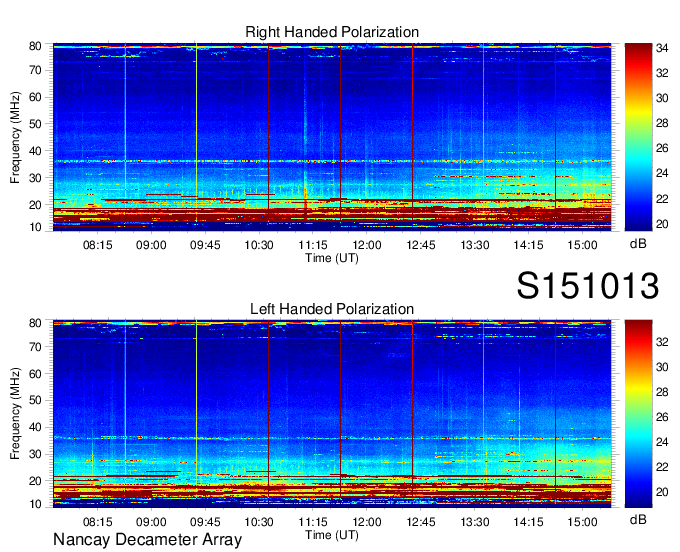Click the Left Handed Polarization spectrogram plot
This screenshot has height=552, width=680.
pyautogui.click(x=332, y=414)
